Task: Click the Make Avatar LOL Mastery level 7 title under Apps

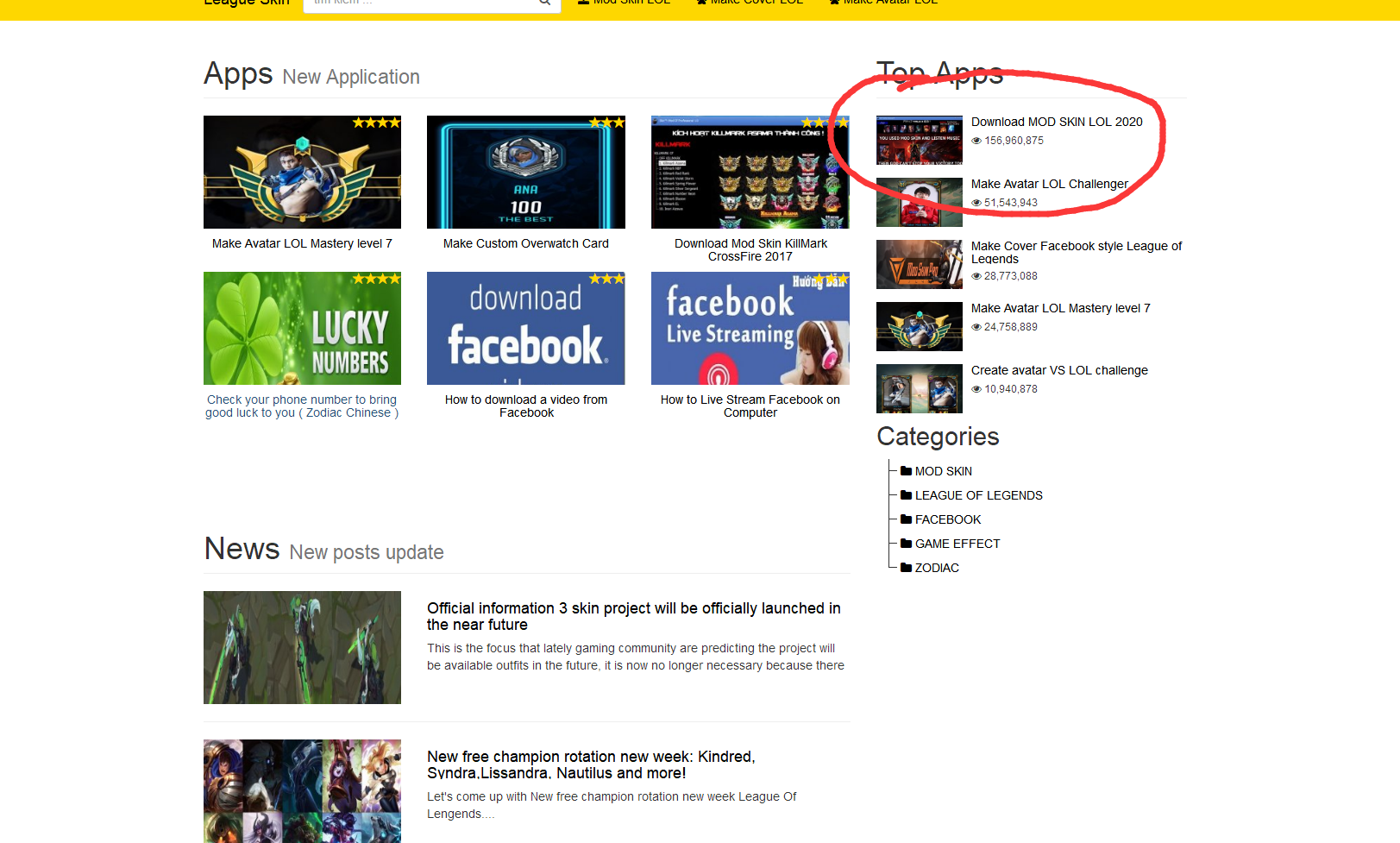Action: click(x=302, y=243)
